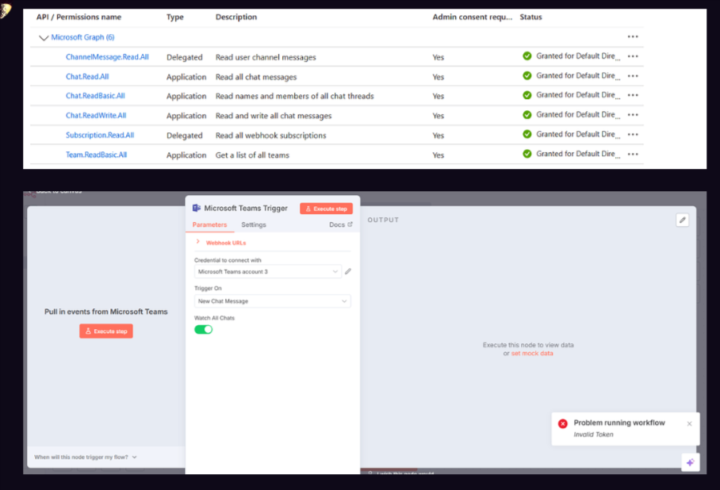Viewport: 720px width, 490px height.
Task: Click granted checkmark icon for Subscription.Read.All
Action: pyautogui.click(x=527, y=134)
